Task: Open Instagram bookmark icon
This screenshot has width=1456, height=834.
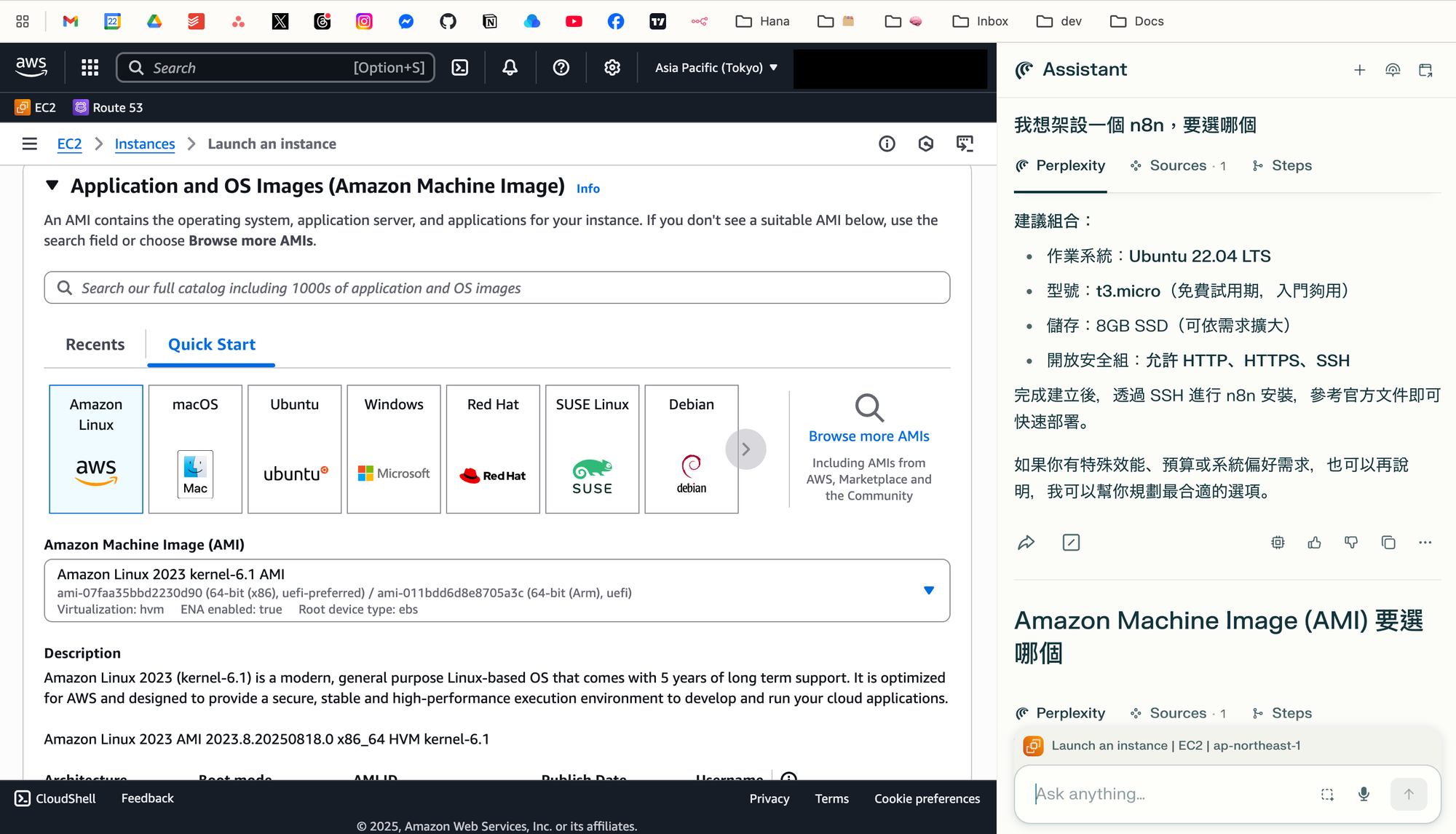Action: point(364,21)
